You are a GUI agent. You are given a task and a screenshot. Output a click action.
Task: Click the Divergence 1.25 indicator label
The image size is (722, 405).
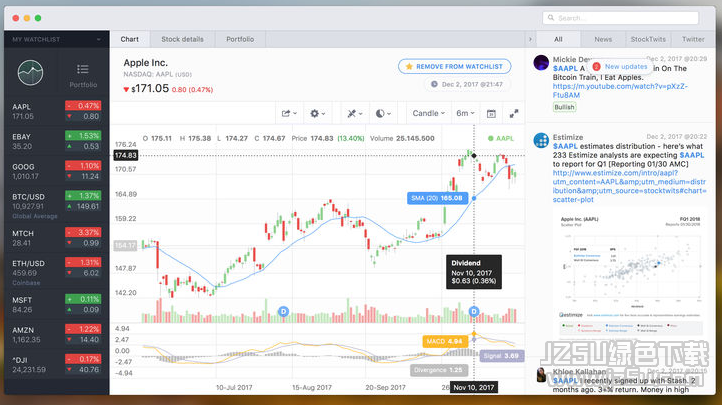439,370
